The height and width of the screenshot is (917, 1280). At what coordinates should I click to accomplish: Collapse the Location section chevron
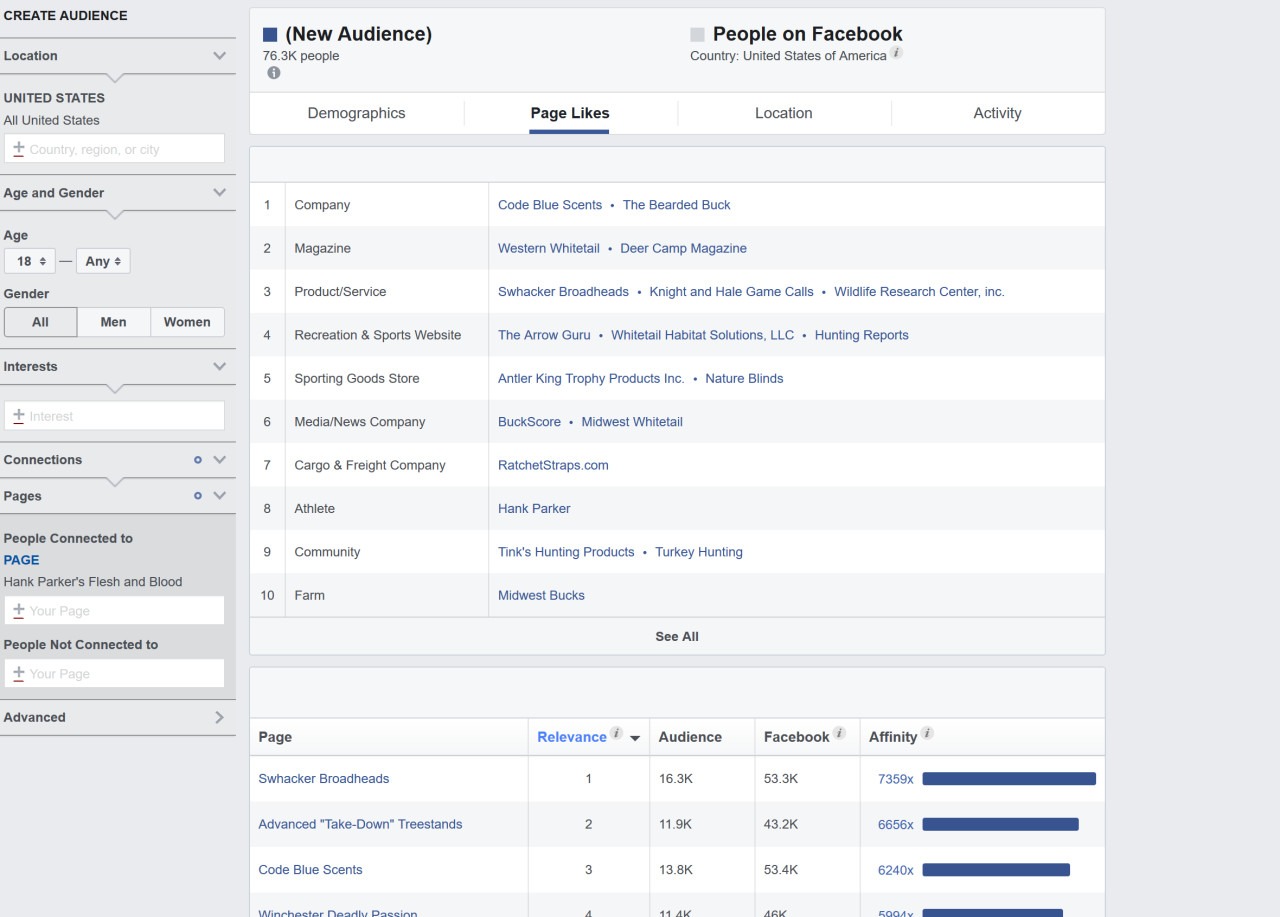point(220,56)
